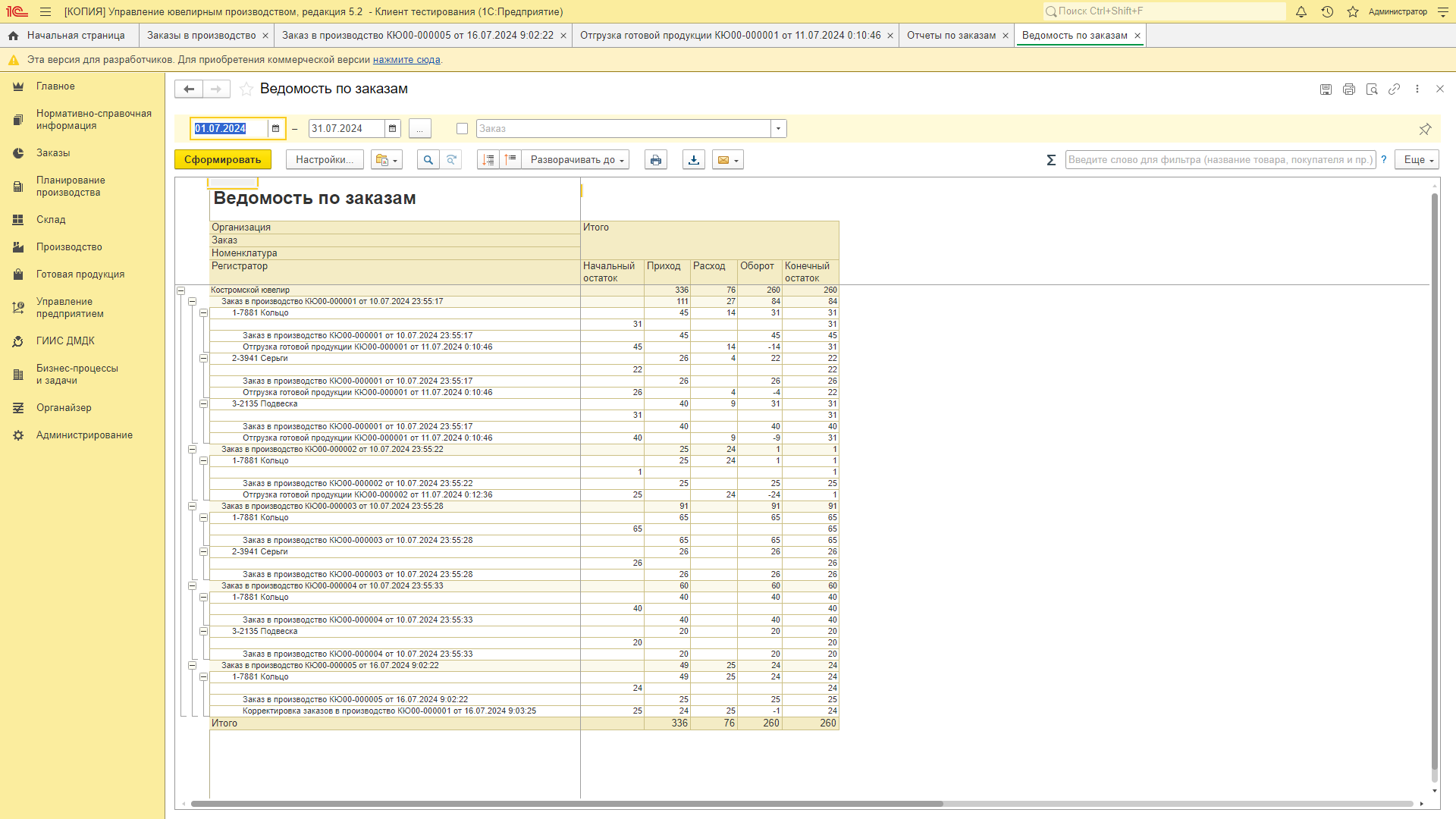Toggle the Заказ filter checkbox
This screenshot has height=819, width=1456.
point(462,129)
